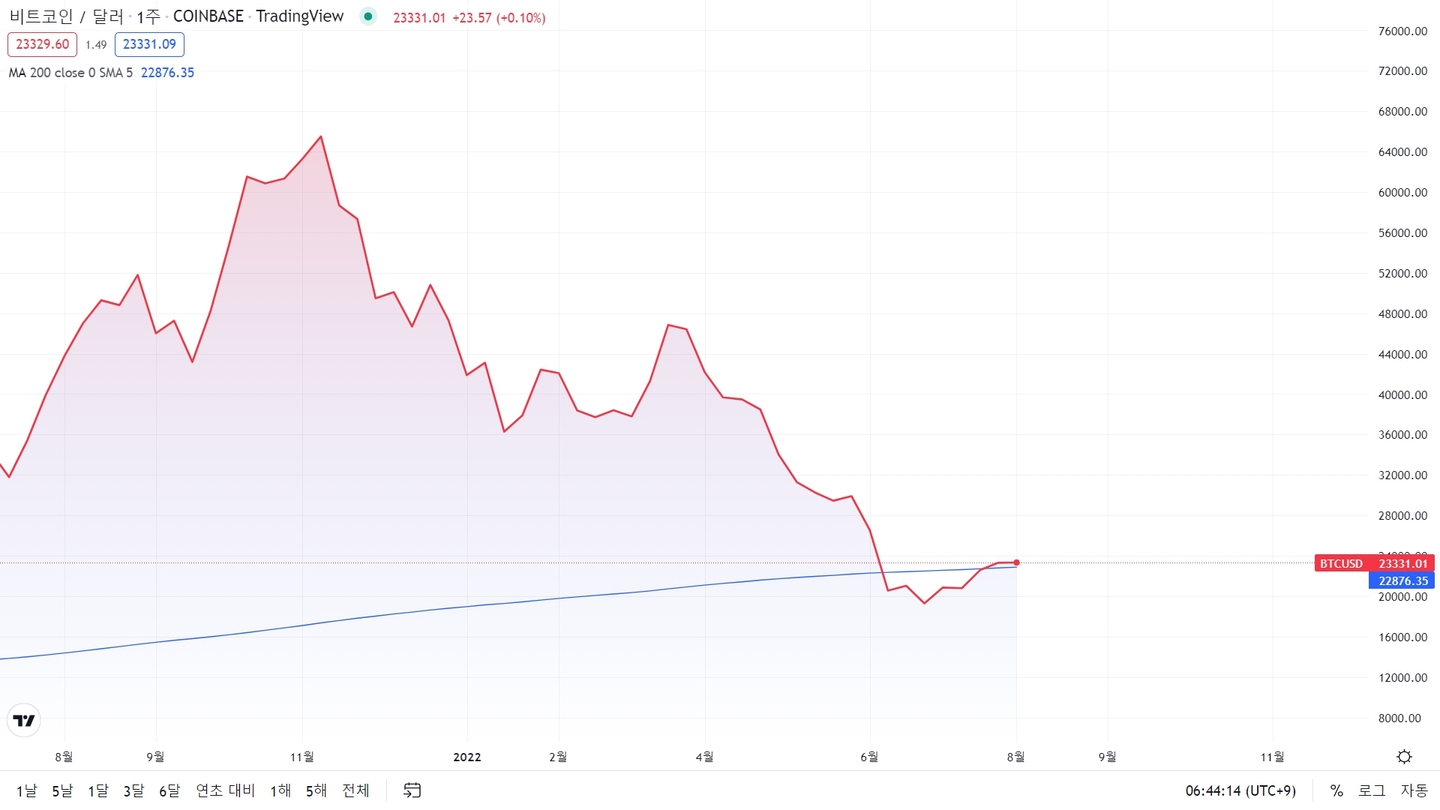Switch to the 5해 time range

pyautogui.click(x=316, y=791)
